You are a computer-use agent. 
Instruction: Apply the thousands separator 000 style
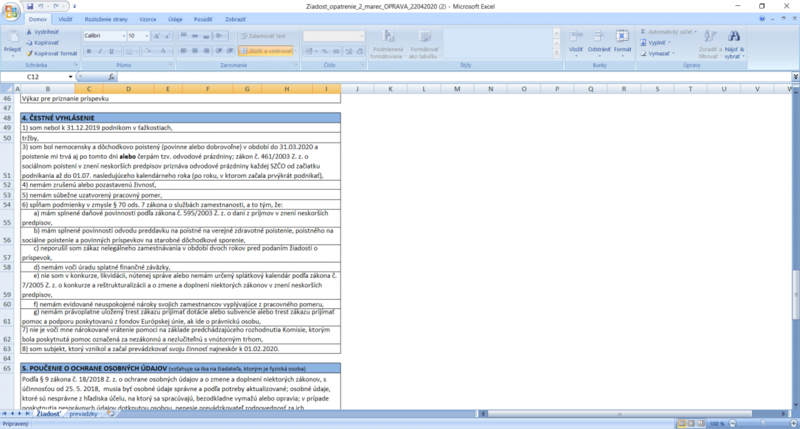coord(336,51)
